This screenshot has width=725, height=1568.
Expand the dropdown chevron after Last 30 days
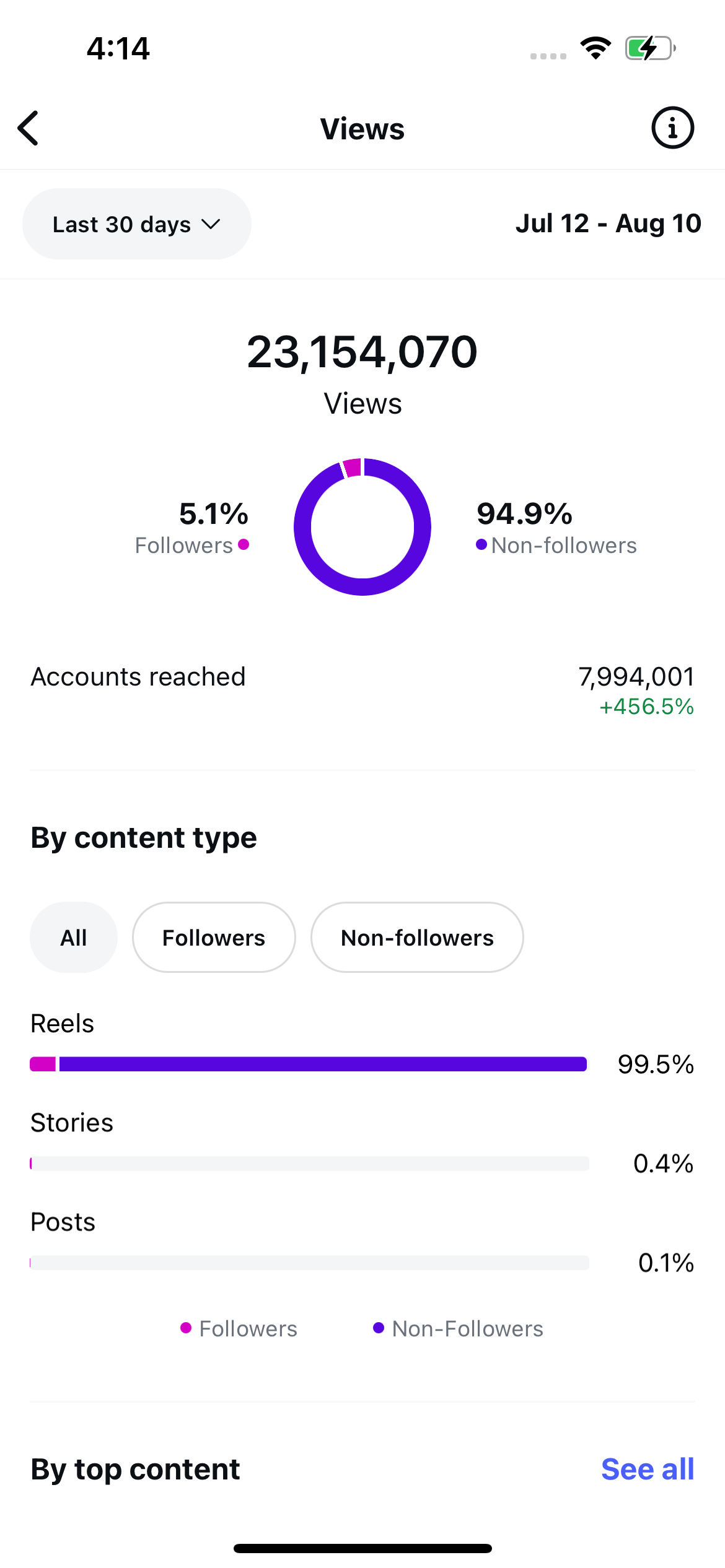(x=211, y=224)
